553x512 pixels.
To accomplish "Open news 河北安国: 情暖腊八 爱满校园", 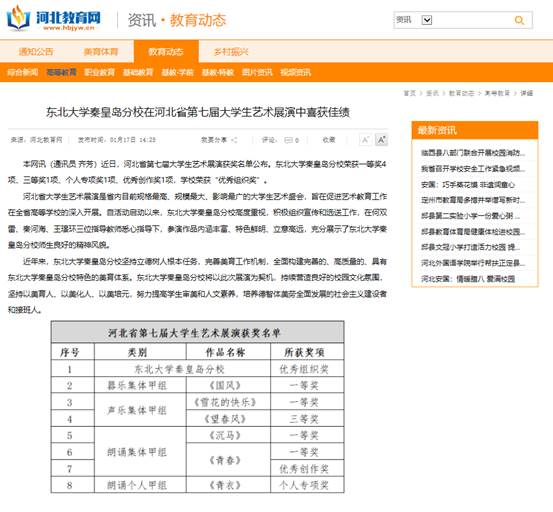I will tap(468, 279).
